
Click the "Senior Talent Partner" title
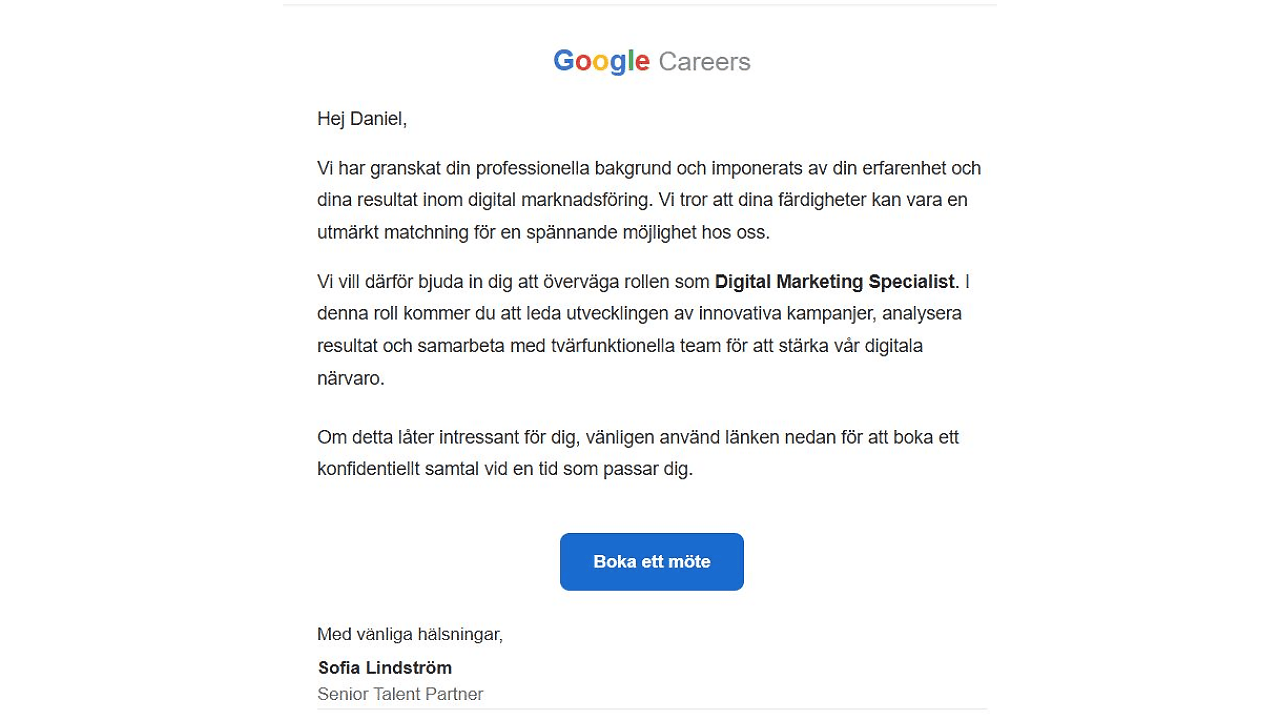pos(400,694)
